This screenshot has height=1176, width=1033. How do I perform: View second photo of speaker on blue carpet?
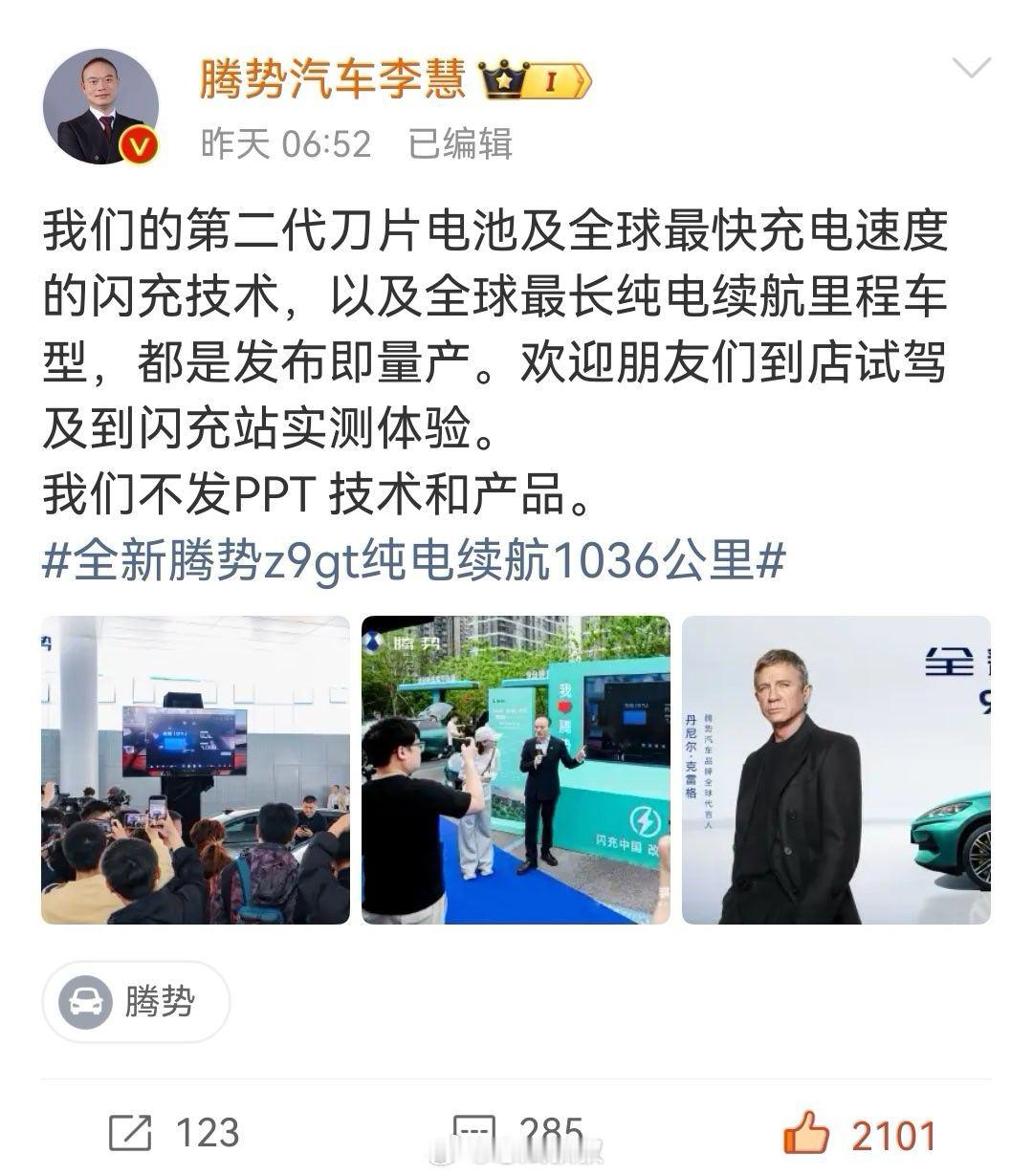click(516, 770)
